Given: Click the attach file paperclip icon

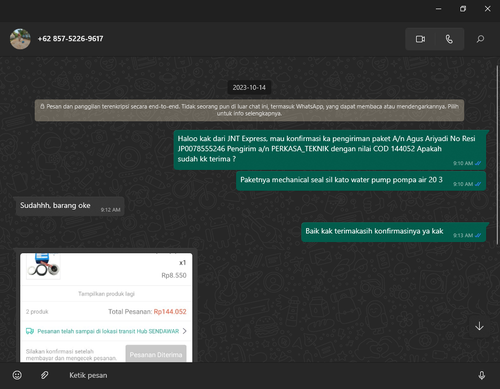Looking at the screenshot, I should [44, 375].
